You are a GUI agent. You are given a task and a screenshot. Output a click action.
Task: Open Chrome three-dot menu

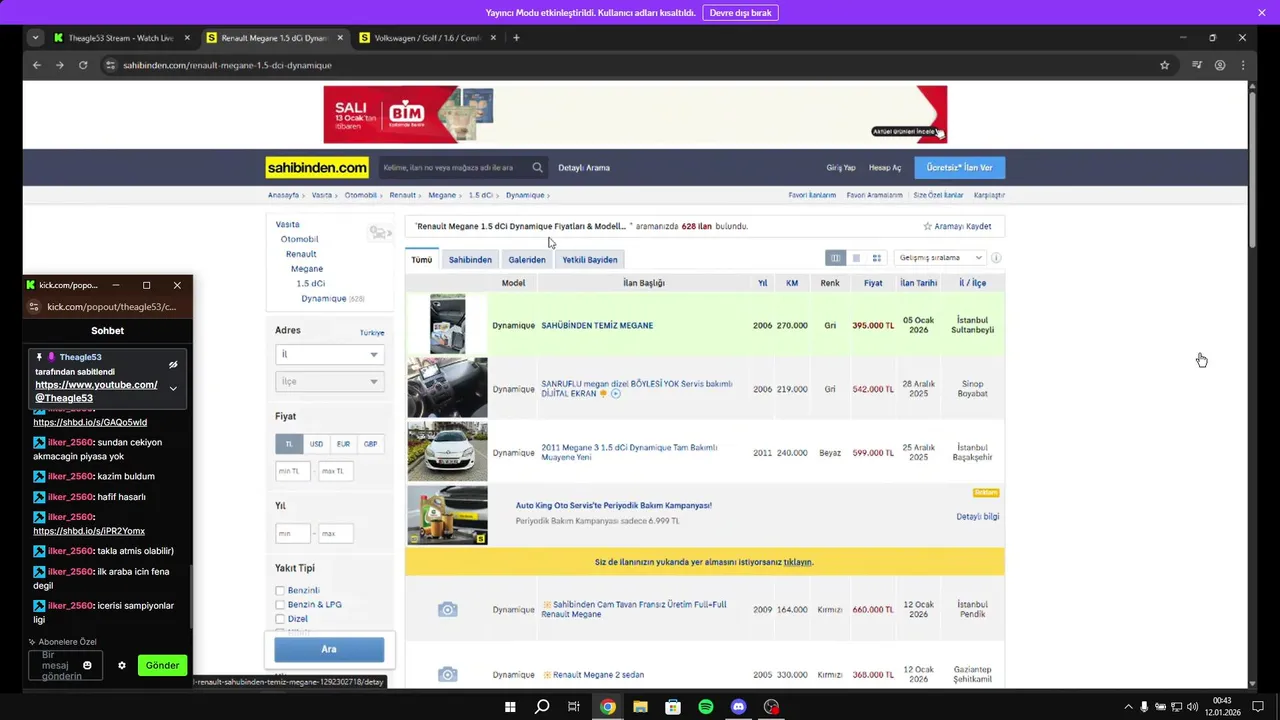1243,65
